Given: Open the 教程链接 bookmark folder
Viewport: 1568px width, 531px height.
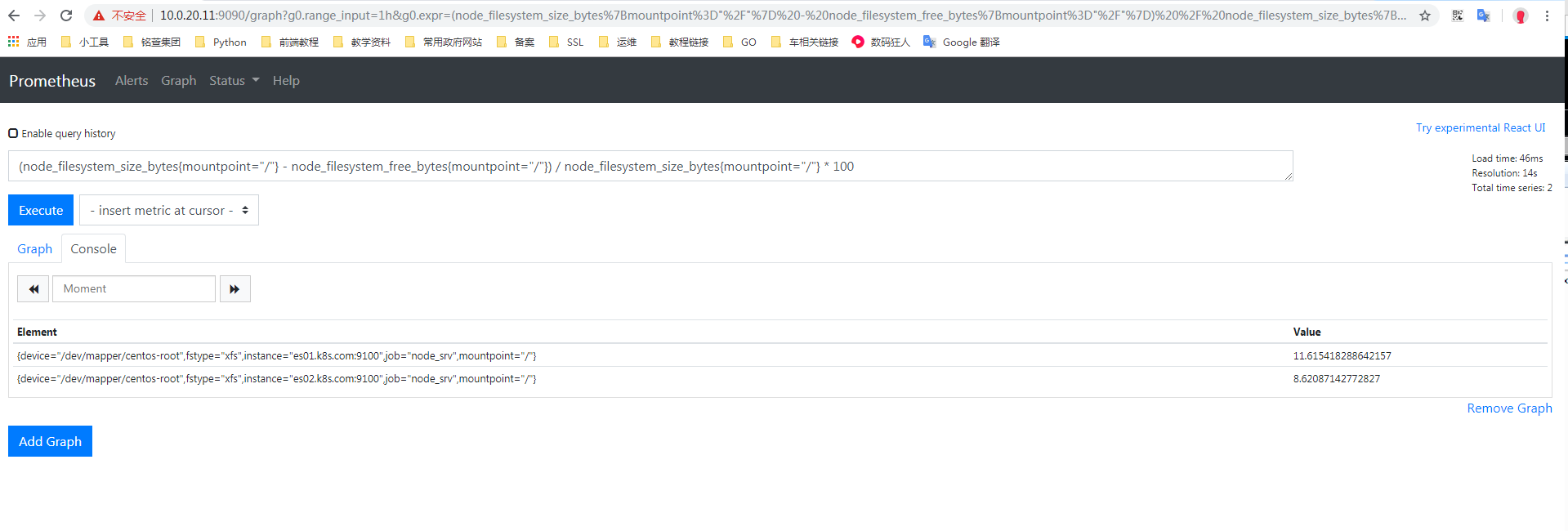Looking at the screenshot, I should tap(680, 42).
